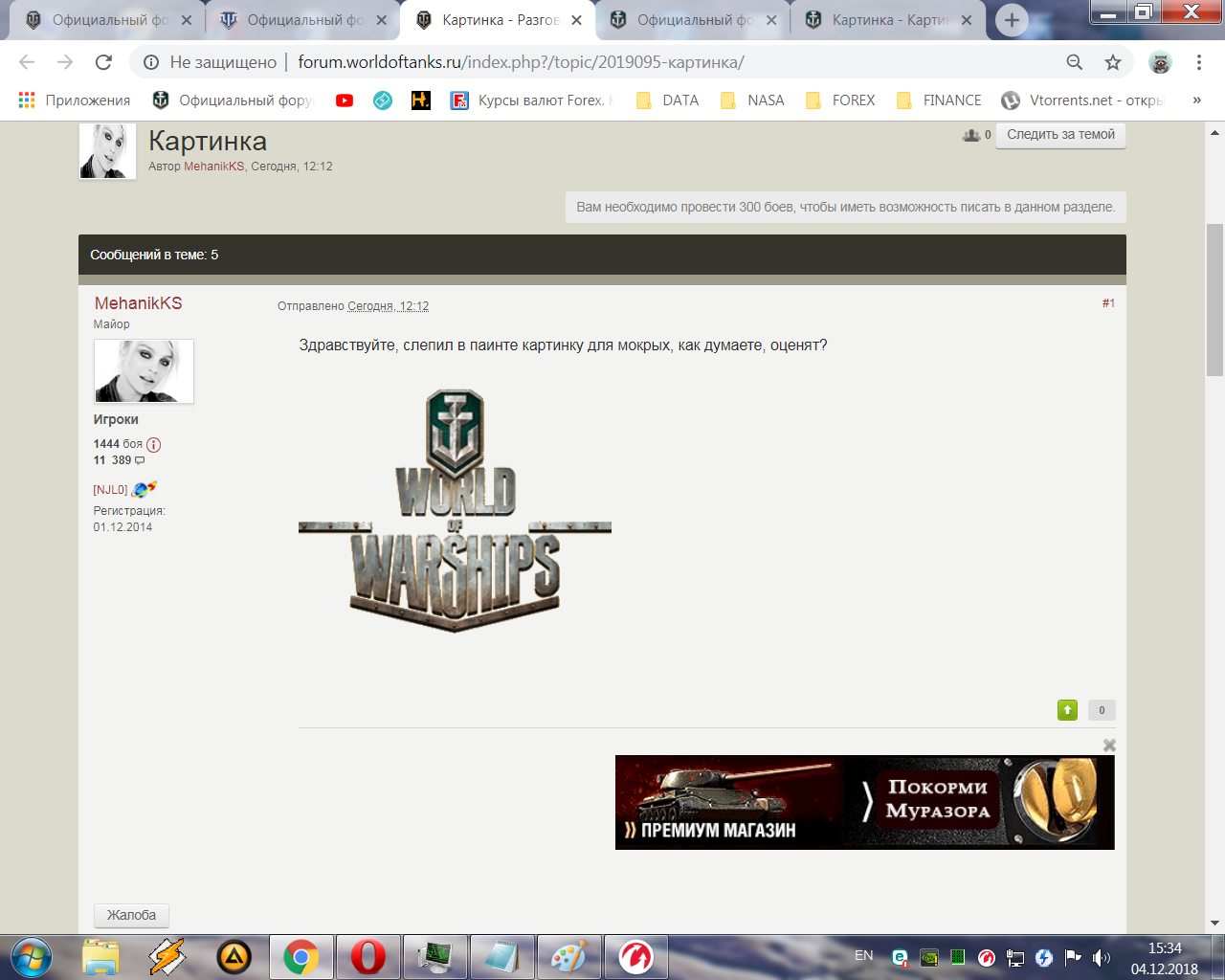The height and width of the screenshot is (980, 1225).
Task: Upvote the post with green arrow
Action: (1067, 710)
